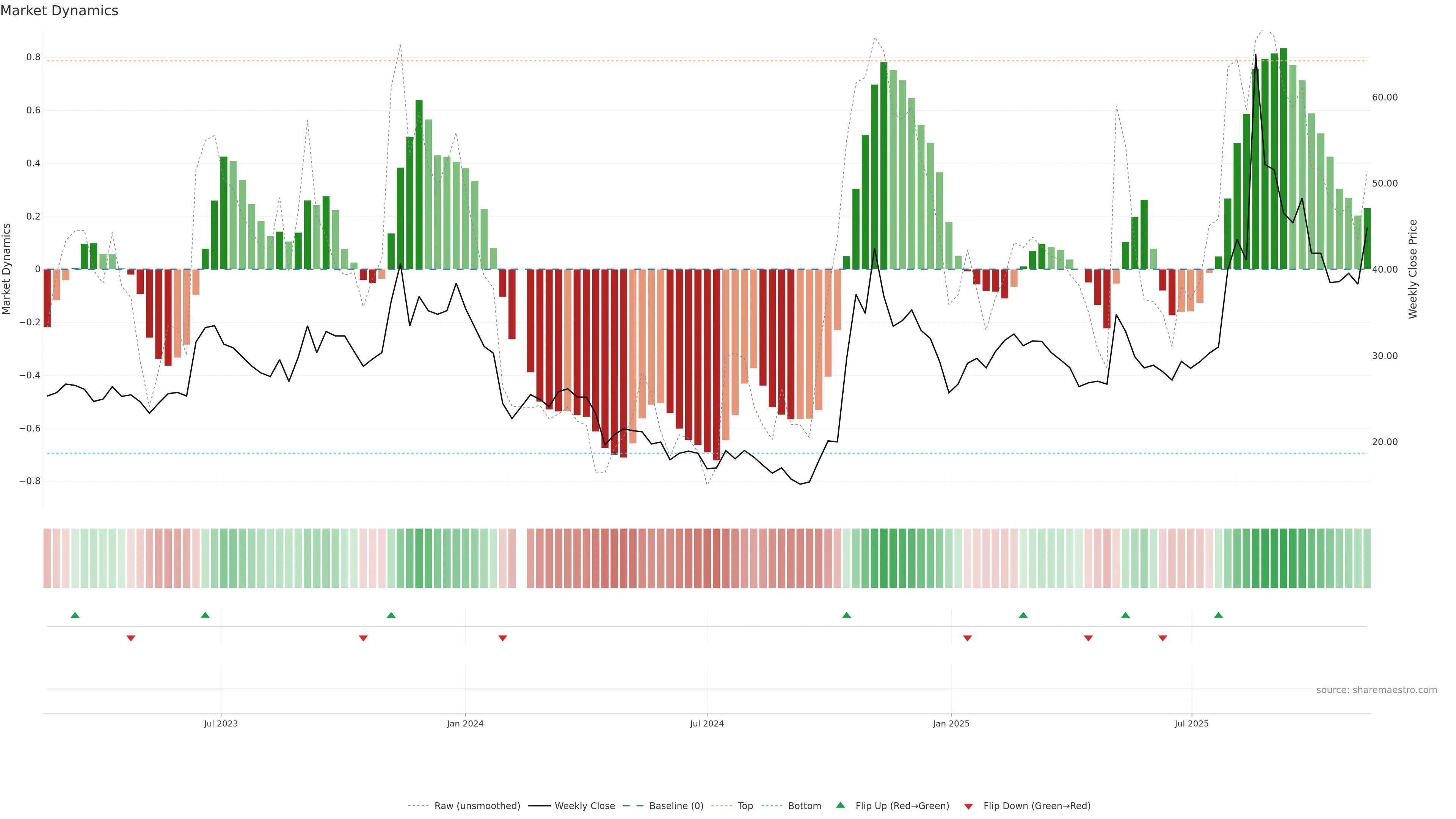Click the flip-up triangle just before Jul 2023
The image size is (1456, 819).
tap(205, 615)
